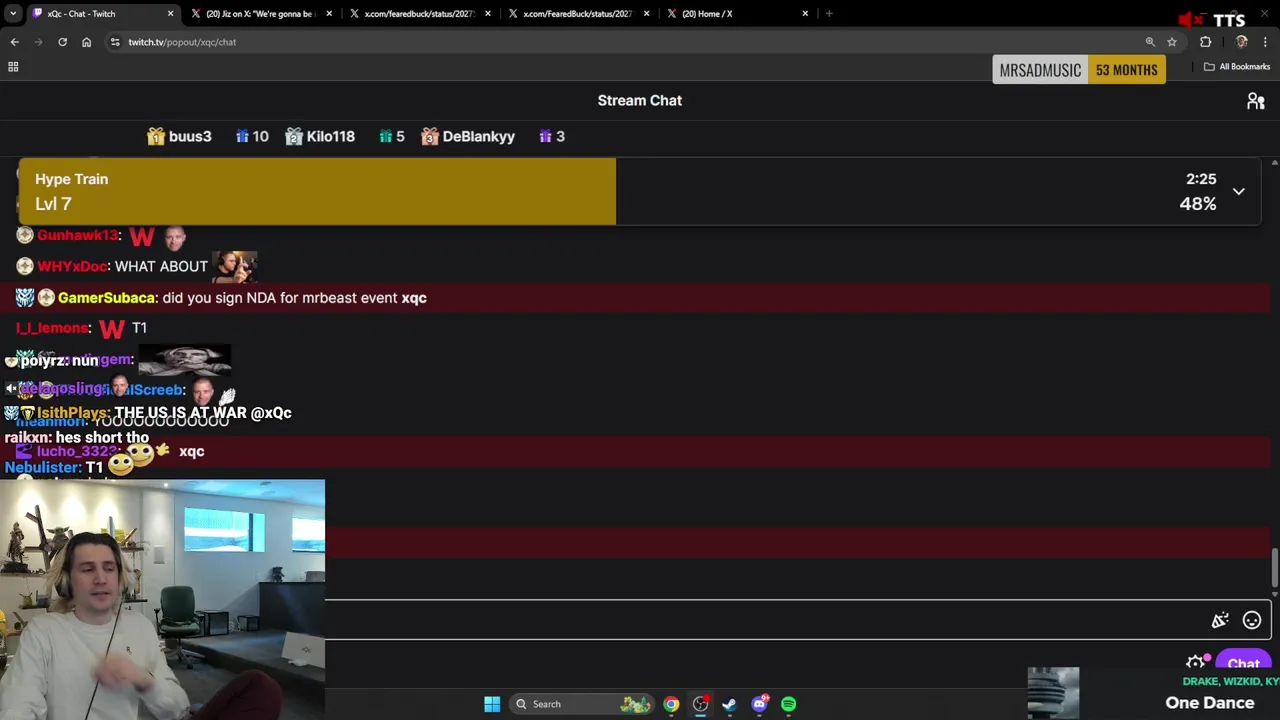Click the emote image in WHYxDoc's message
The width and height of the screenshot is (1280, 720).
235,266
